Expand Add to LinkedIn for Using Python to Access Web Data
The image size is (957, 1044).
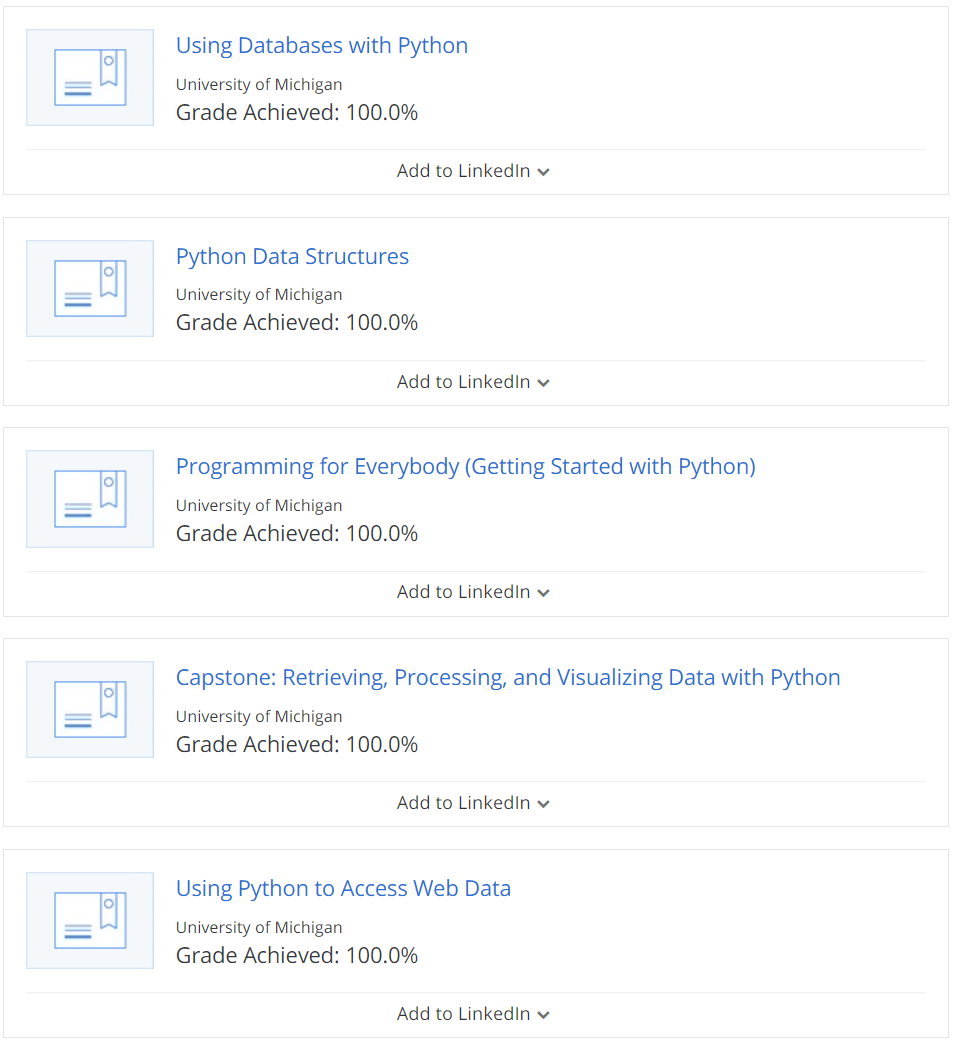(x=473, y=1013)
